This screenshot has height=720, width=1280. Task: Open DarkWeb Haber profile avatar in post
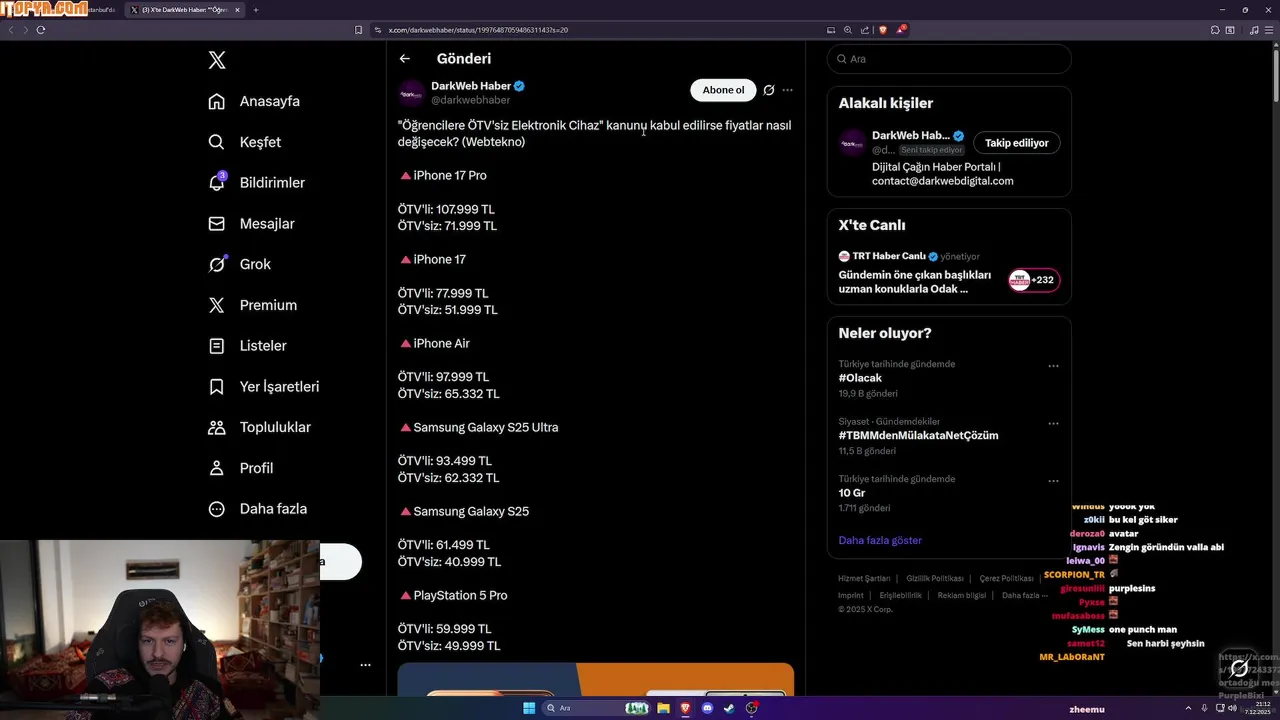pos(412,93)
